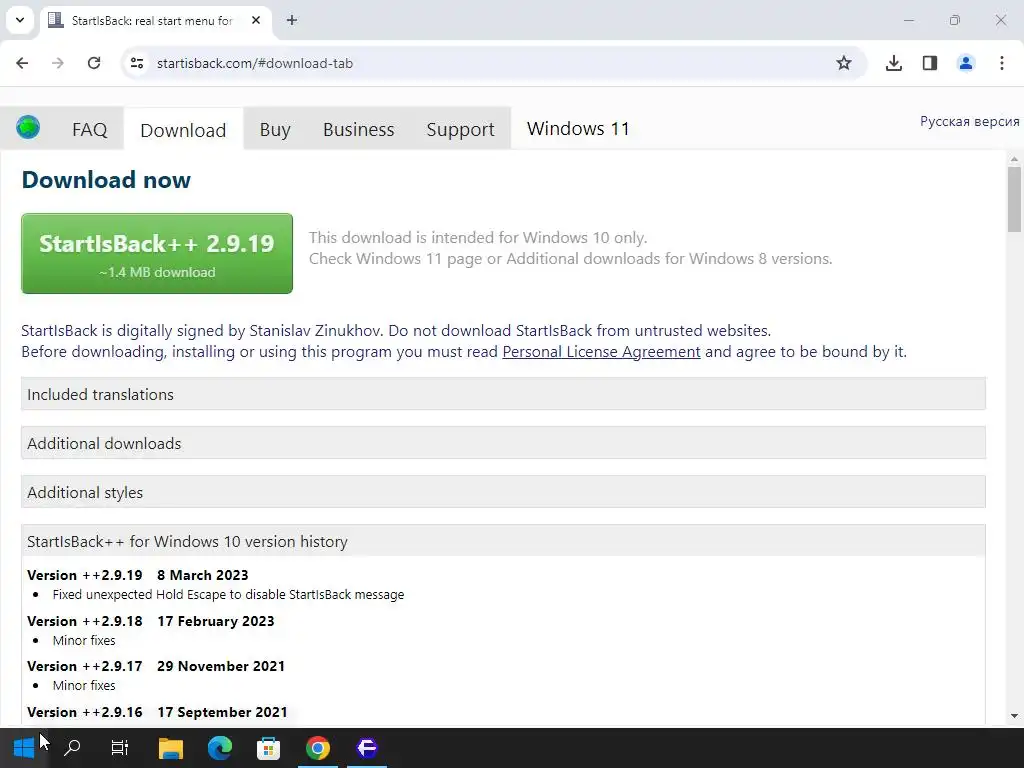
Task: Open Chrome downloads icon
Action: (x=894, y=63)
